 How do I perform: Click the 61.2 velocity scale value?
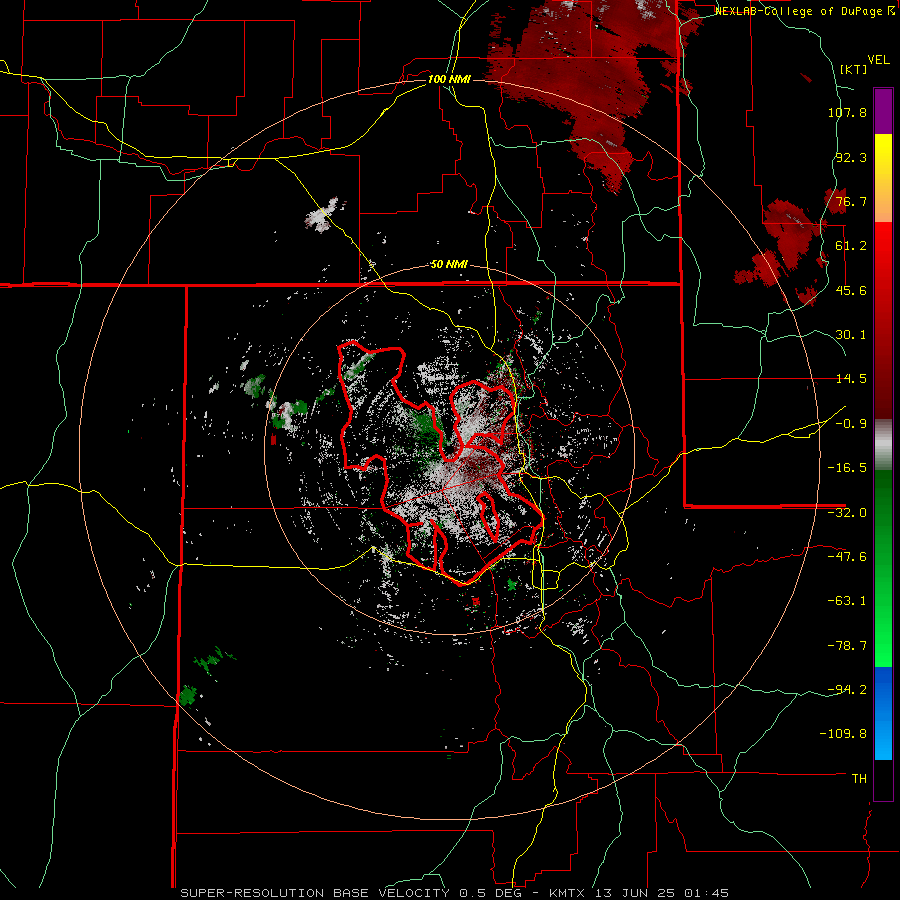851,246
